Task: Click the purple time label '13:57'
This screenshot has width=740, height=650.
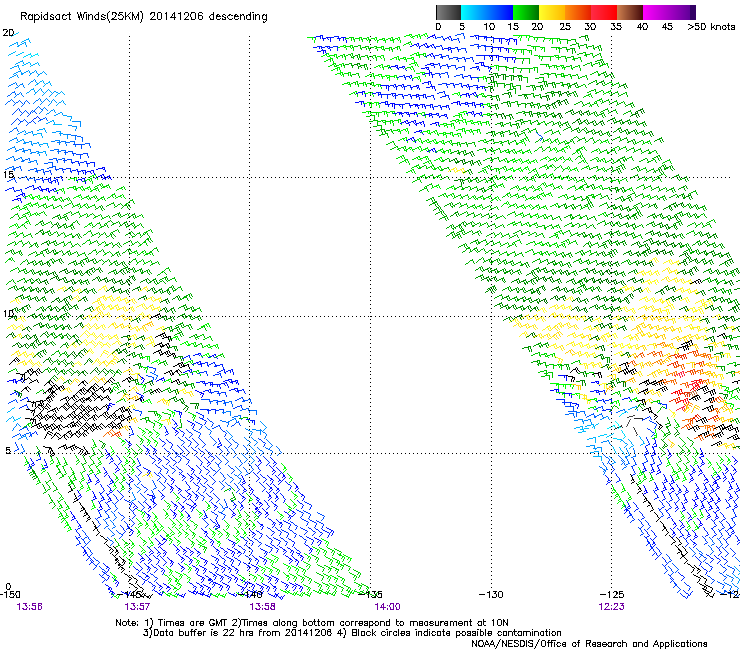Action: pos(137,607)
